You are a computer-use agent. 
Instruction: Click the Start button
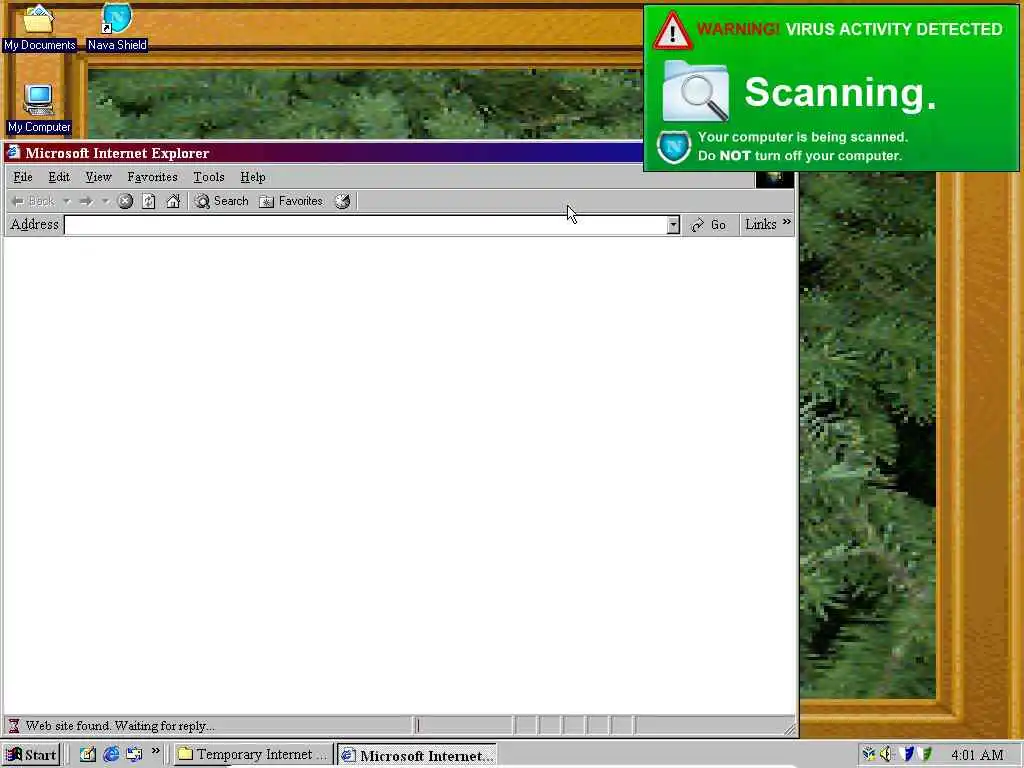point(31,755)
